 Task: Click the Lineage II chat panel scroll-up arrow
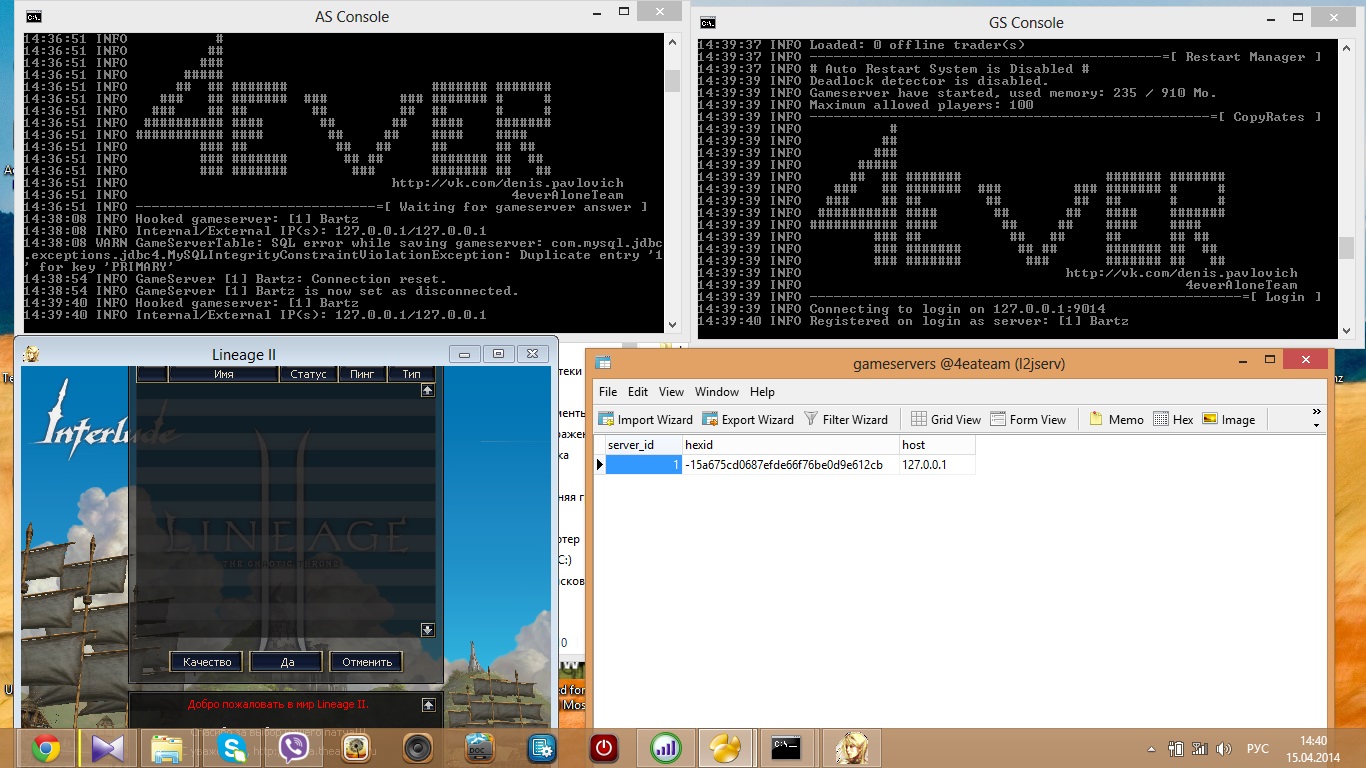[429, 705]
